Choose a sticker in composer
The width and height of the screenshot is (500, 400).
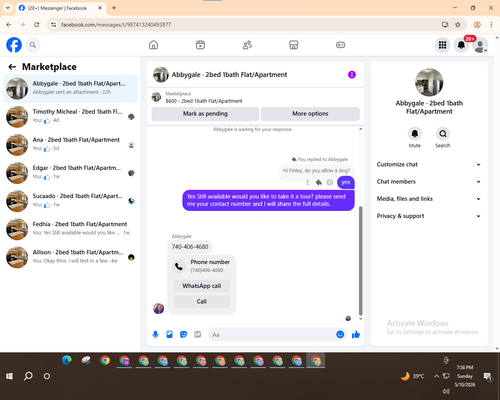click(x=183, y=334)
